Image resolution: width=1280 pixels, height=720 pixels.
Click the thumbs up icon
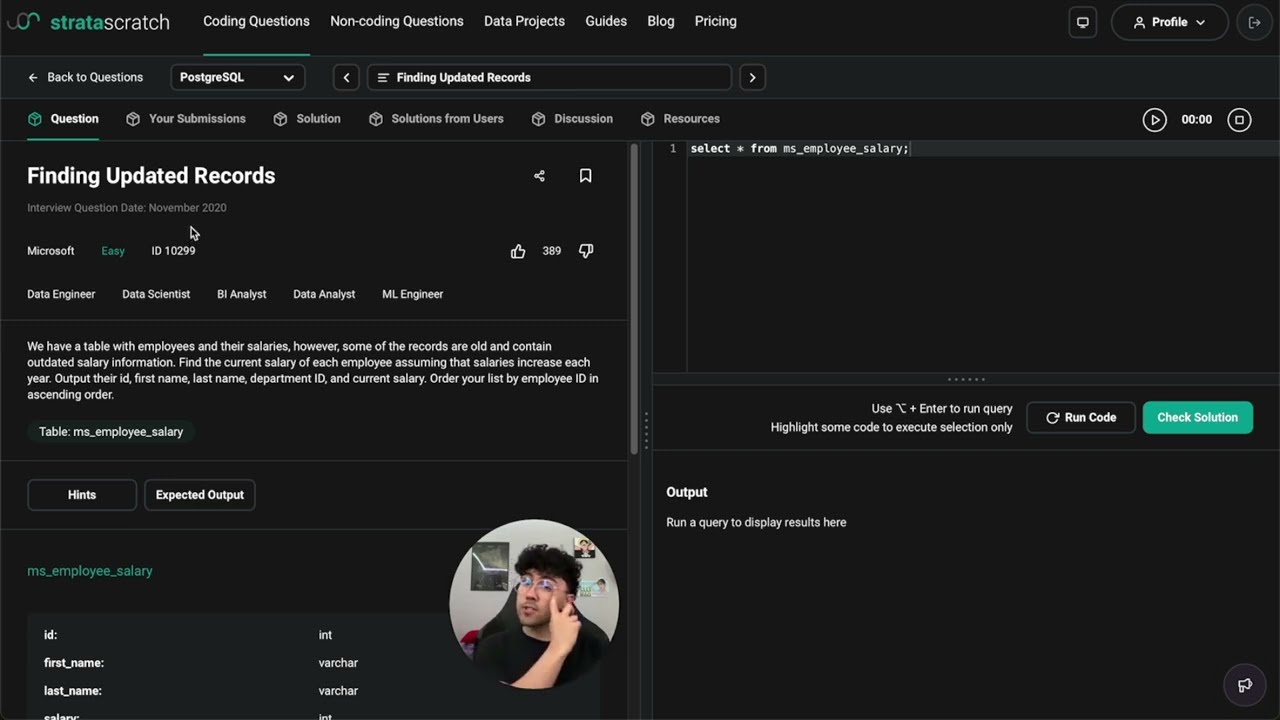tap(518, 251)
